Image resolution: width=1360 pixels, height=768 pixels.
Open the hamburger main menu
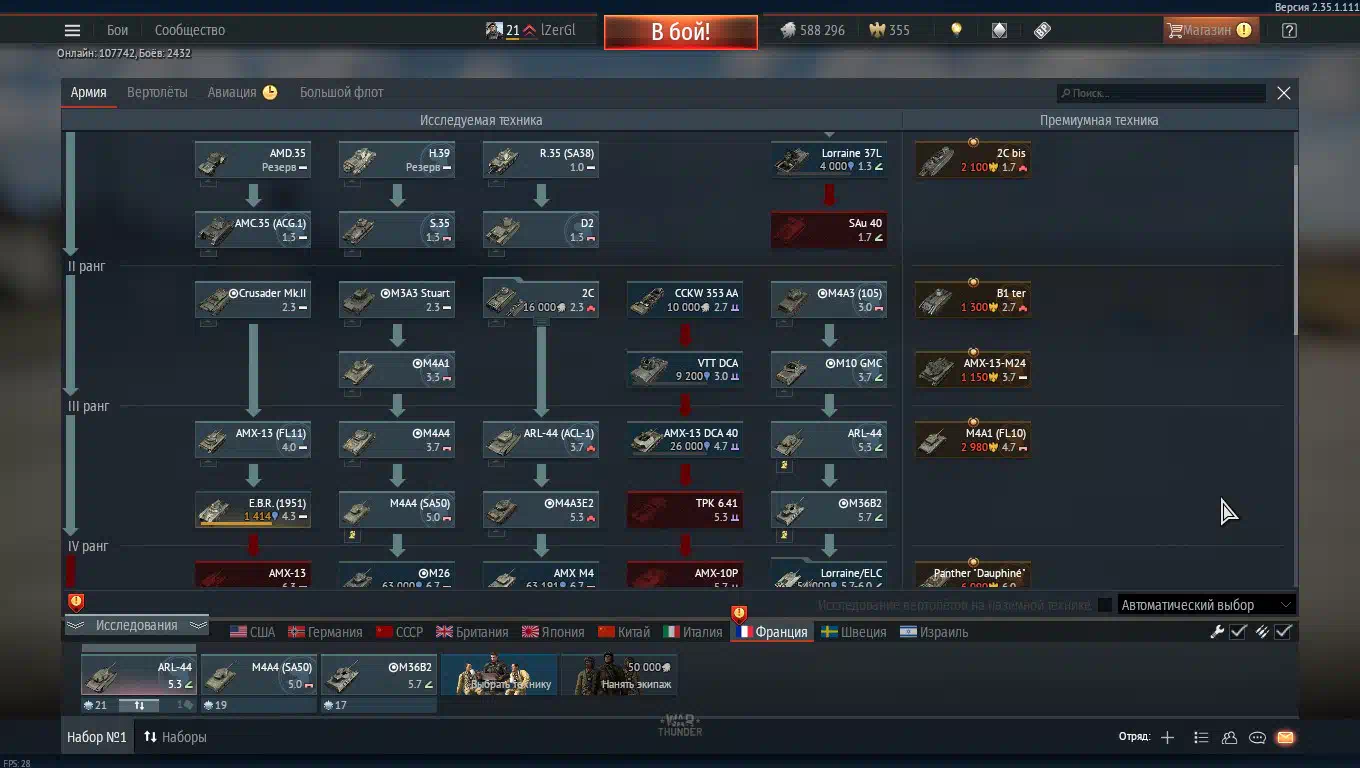(x=72, y=30)
